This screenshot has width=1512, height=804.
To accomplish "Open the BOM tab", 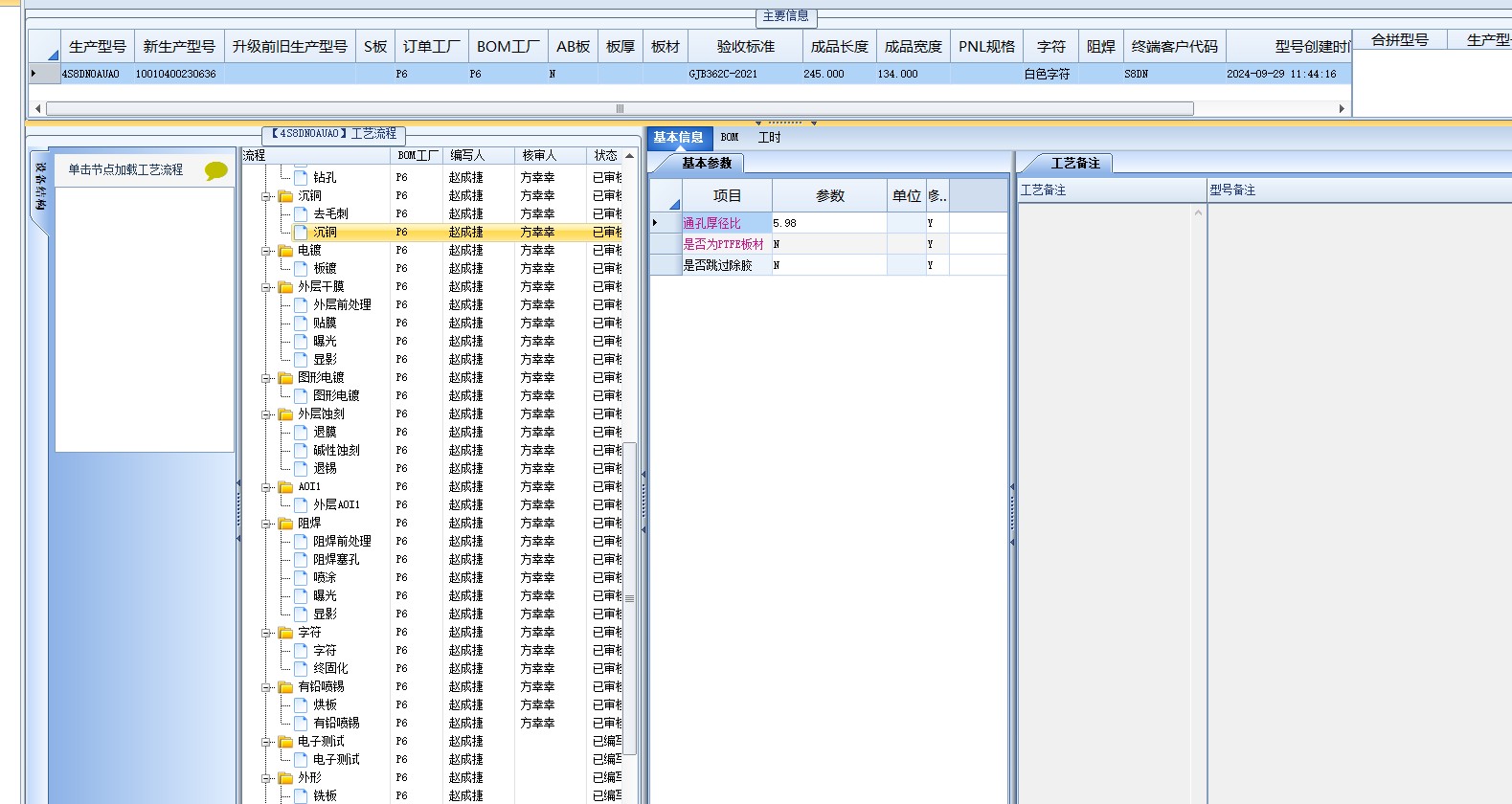I will click(730, 137).
